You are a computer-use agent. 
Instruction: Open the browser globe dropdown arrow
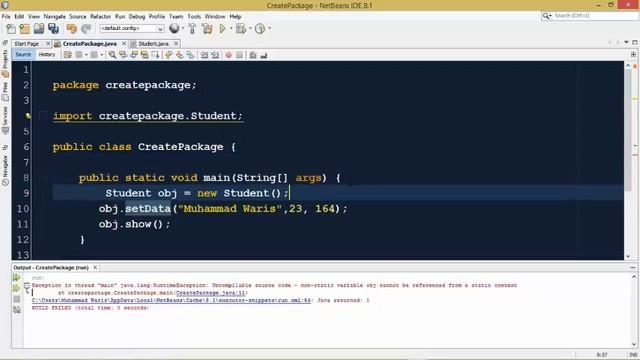[182, 29]
